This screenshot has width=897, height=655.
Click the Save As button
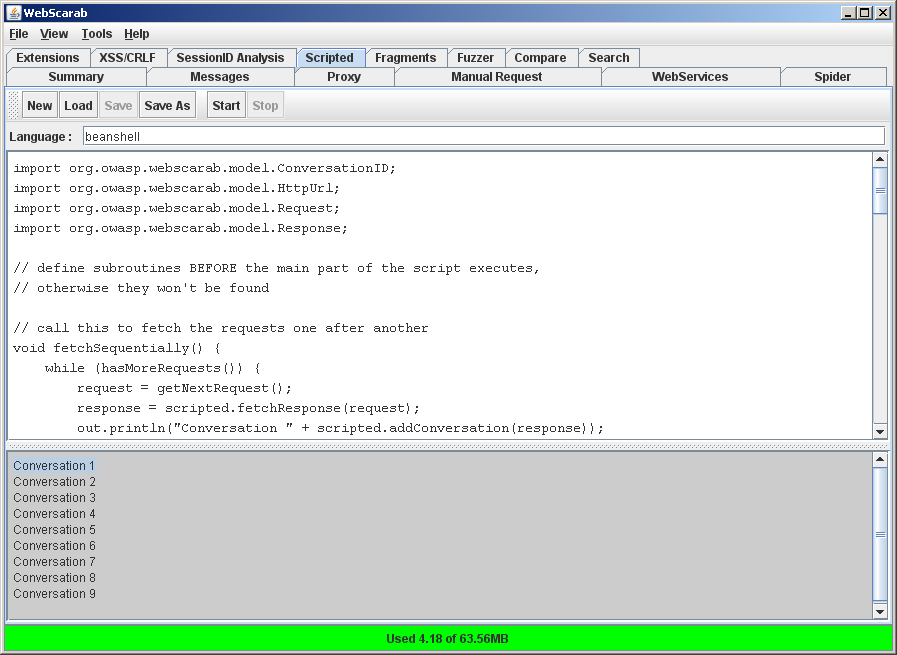[167, 106]
